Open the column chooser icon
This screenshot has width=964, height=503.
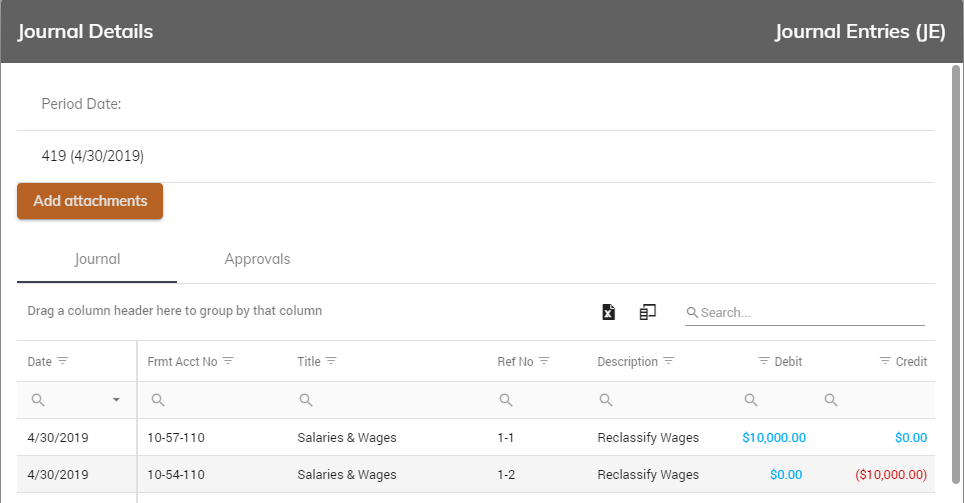[648, 312]
